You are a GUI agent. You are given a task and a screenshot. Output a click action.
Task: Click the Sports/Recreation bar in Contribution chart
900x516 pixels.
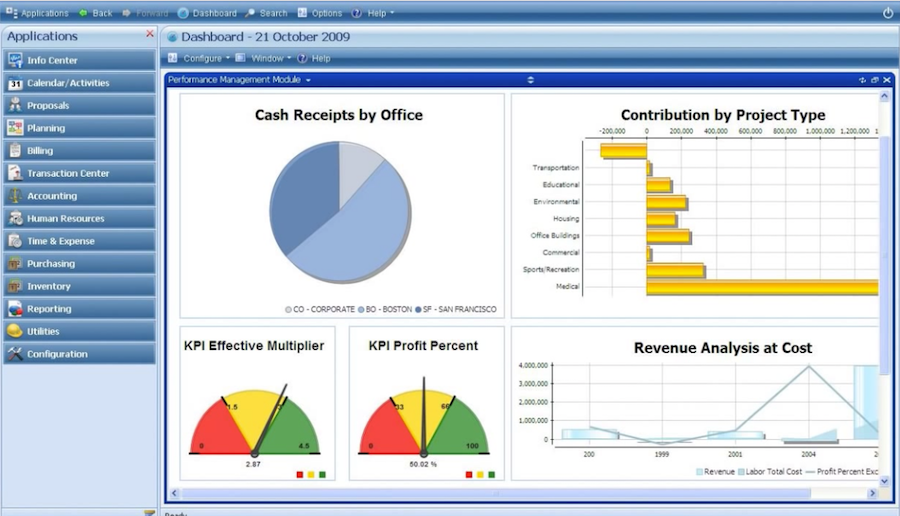tap(676, 270)
